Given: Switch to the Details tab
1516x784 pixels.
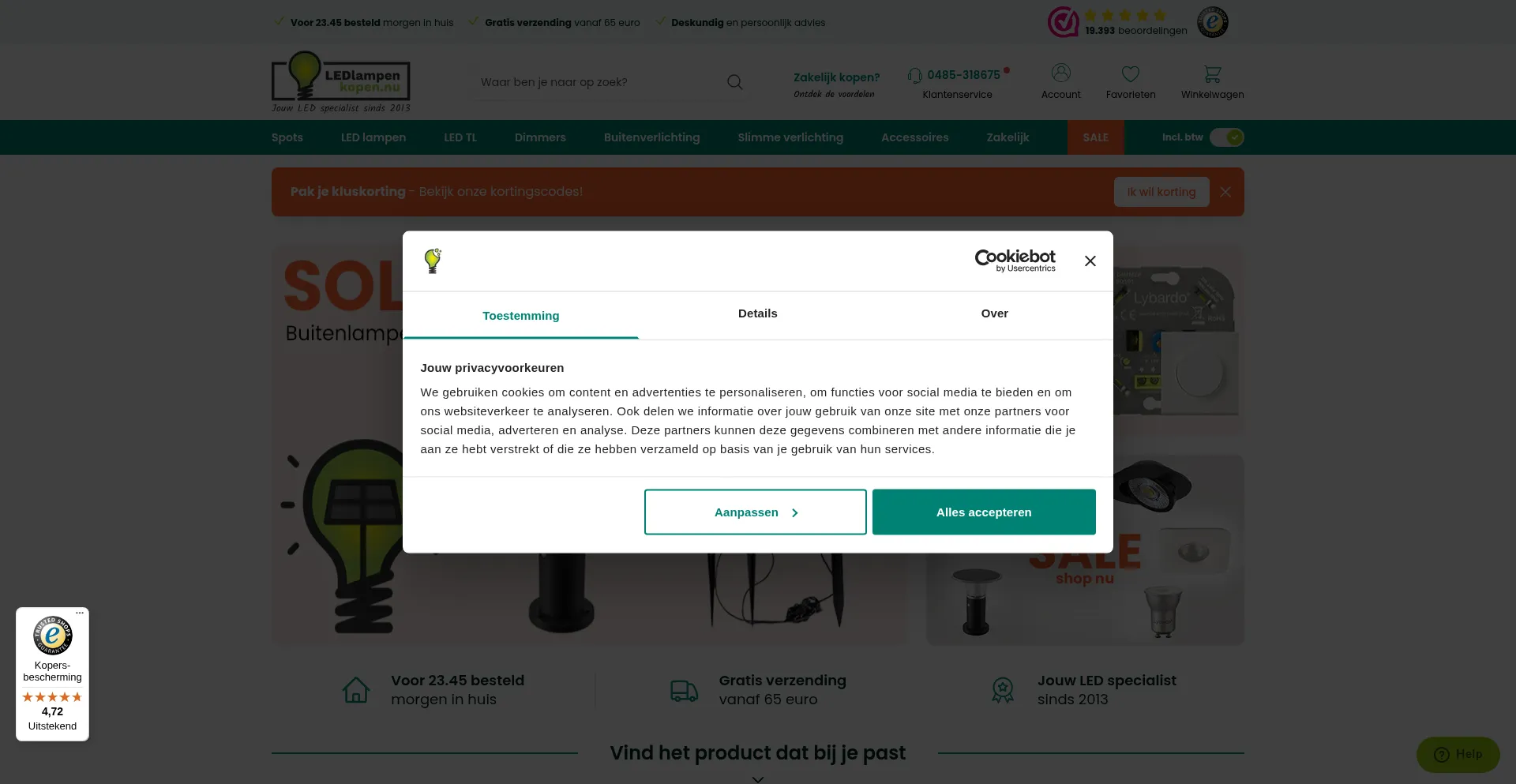Looking at the screenshot, I should pyautogui.click(x=757, y=313).
